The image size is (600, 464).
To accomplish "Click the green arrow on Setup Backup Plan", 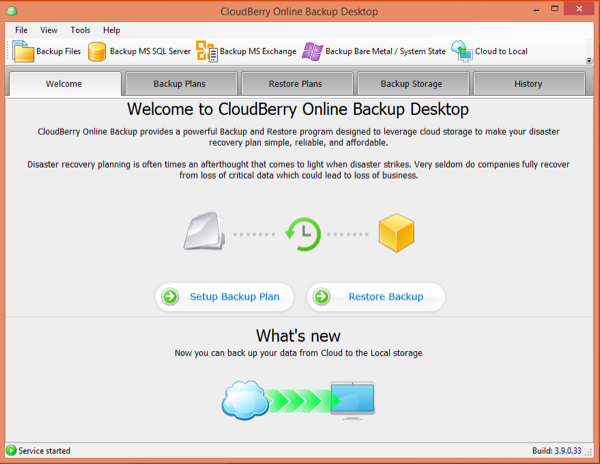I will pyautogui.click(x=170, y=296).
